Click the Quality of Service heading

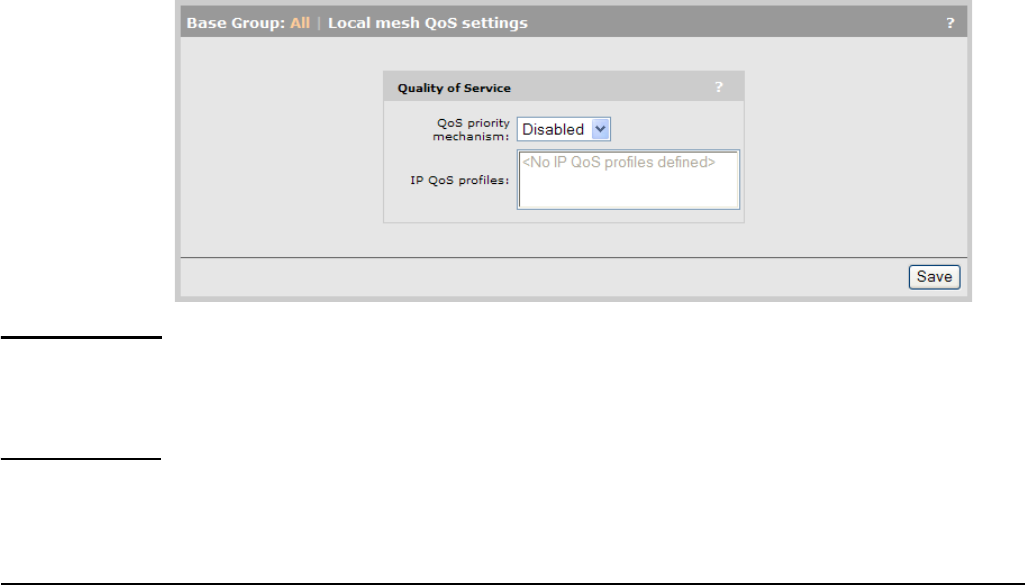click(454, 88)
